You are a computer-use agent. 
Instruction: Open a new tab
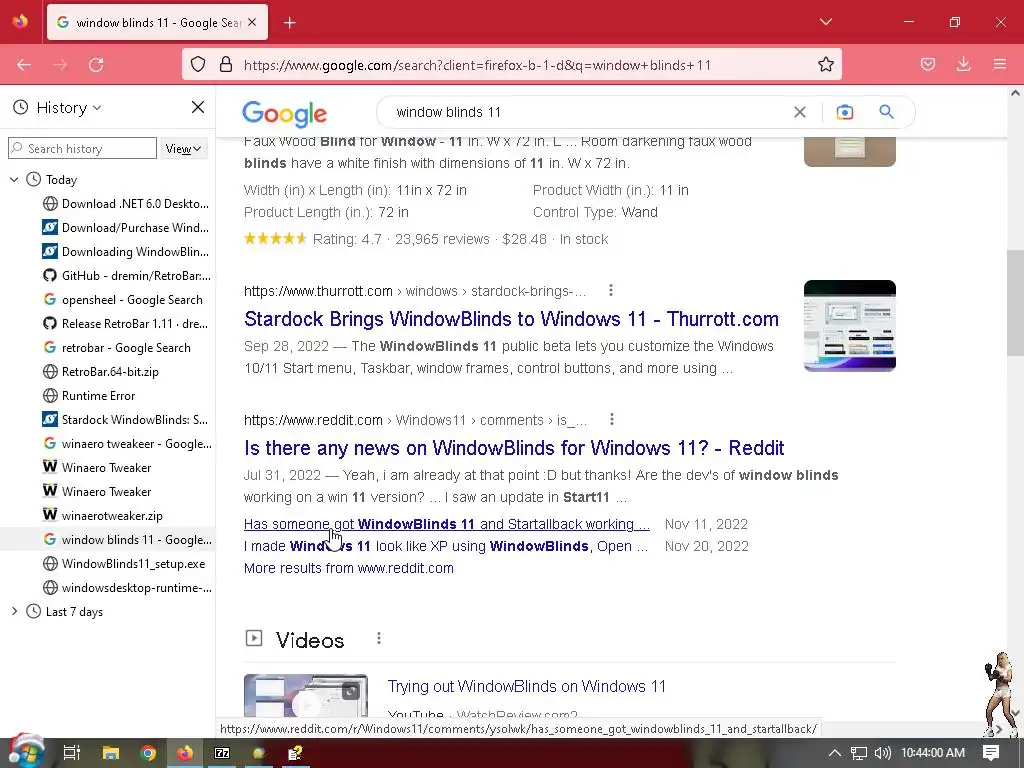(290, 23)
